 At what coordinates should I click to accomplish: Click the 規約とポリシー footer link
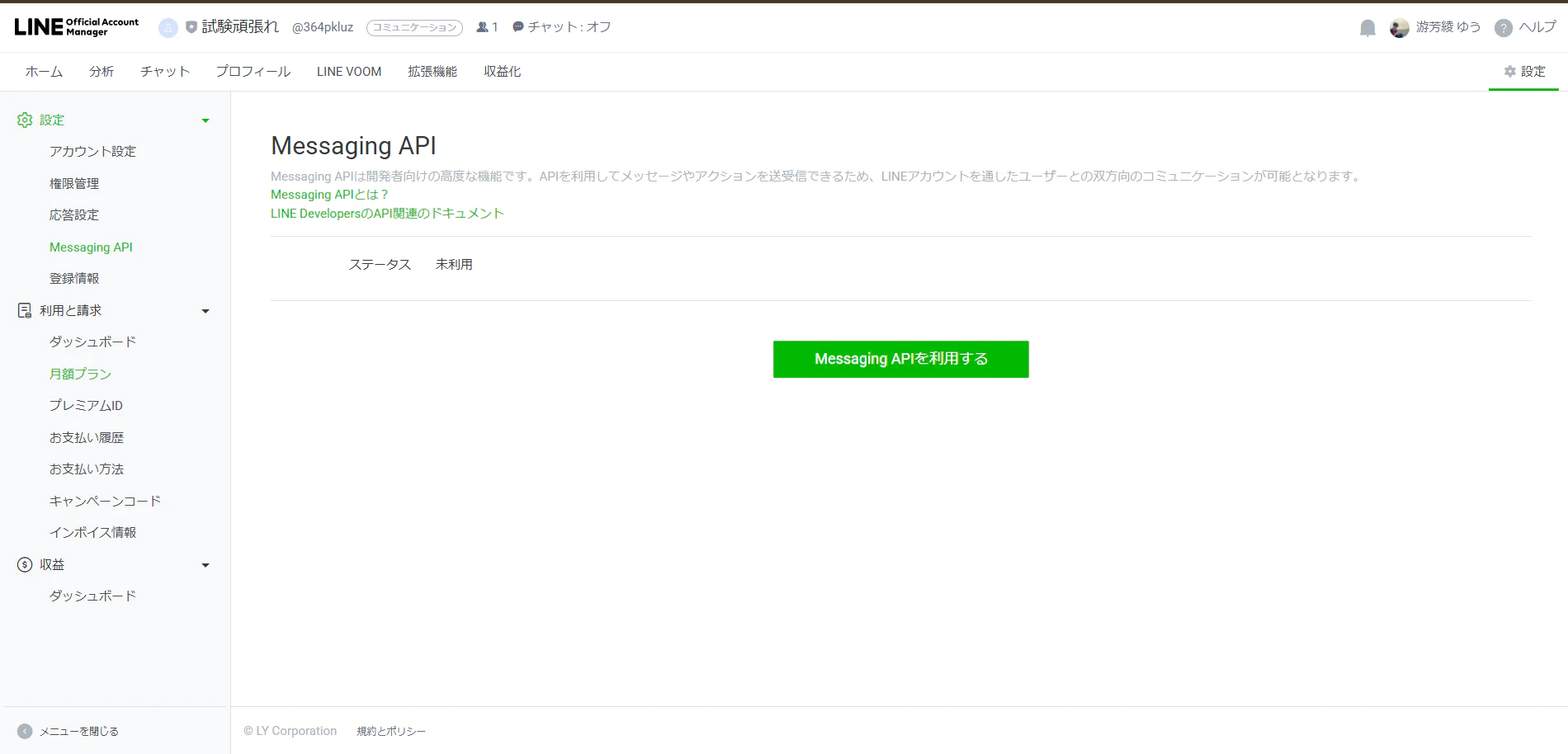click(391, 732)
